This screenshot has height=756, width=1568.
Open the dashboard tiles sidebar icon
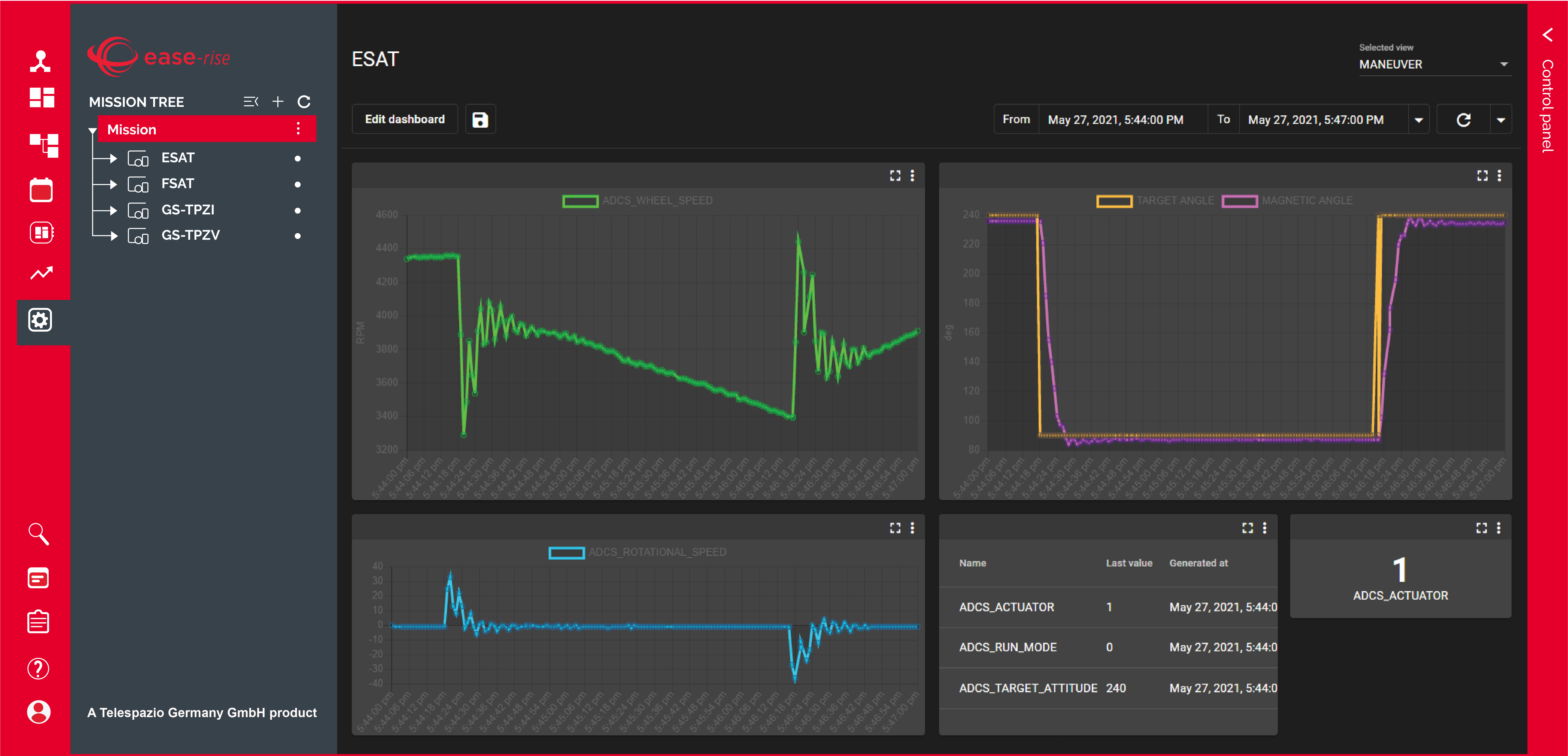42,97
